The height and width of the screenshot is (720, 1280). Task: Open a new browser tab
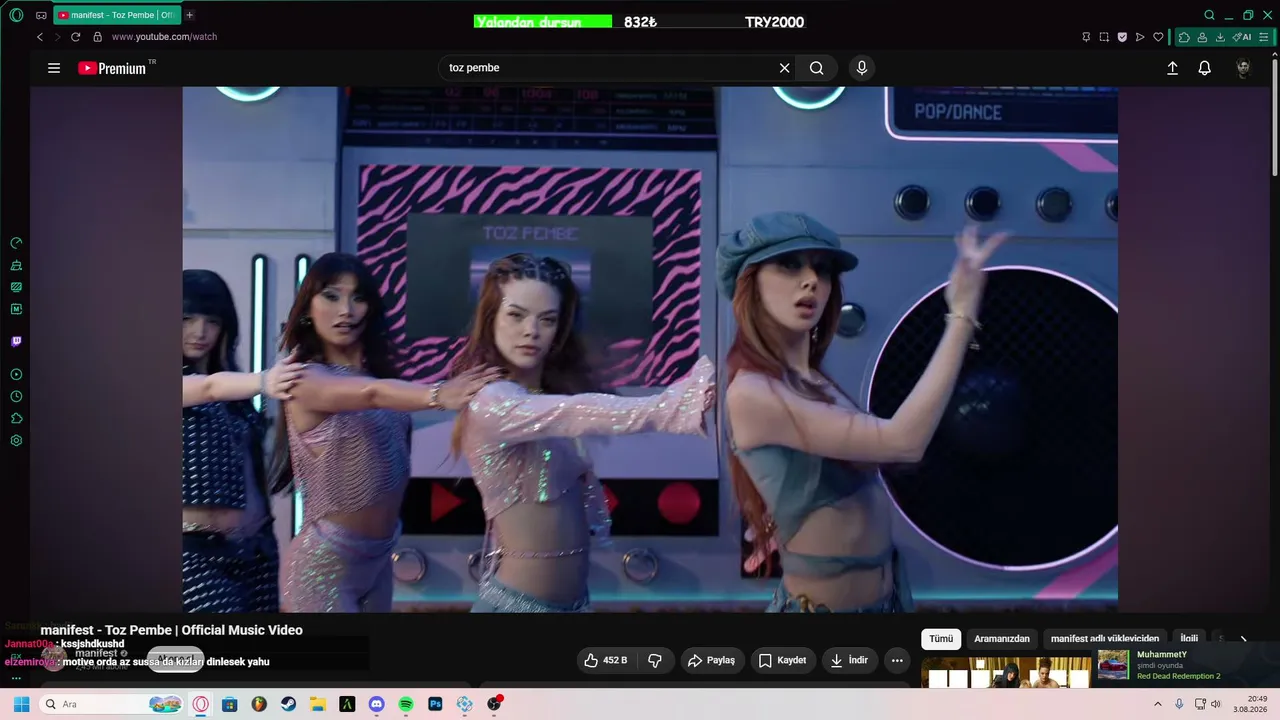(189, 15)
